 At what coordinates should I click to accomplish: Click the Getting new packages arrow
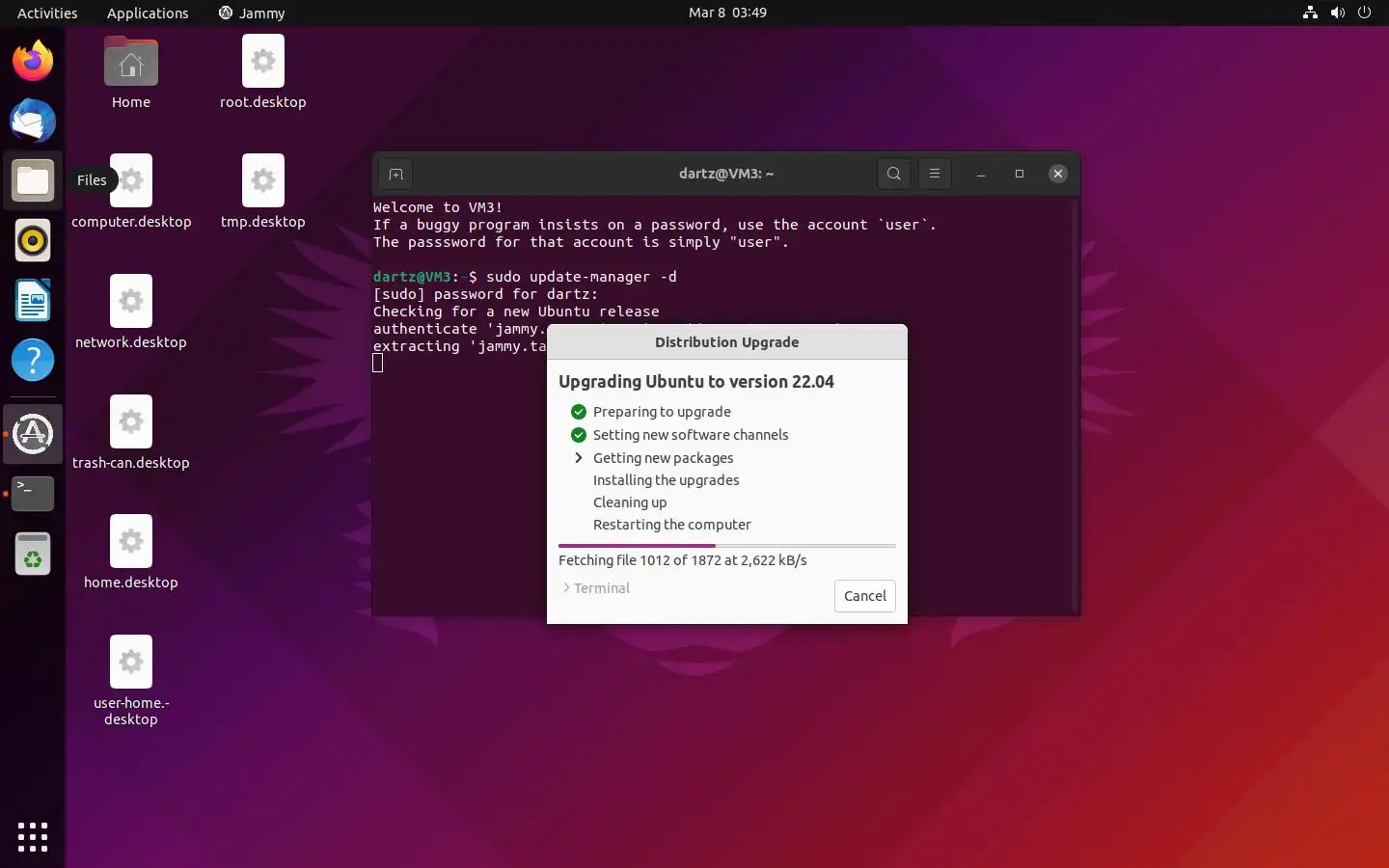[579, 458]
